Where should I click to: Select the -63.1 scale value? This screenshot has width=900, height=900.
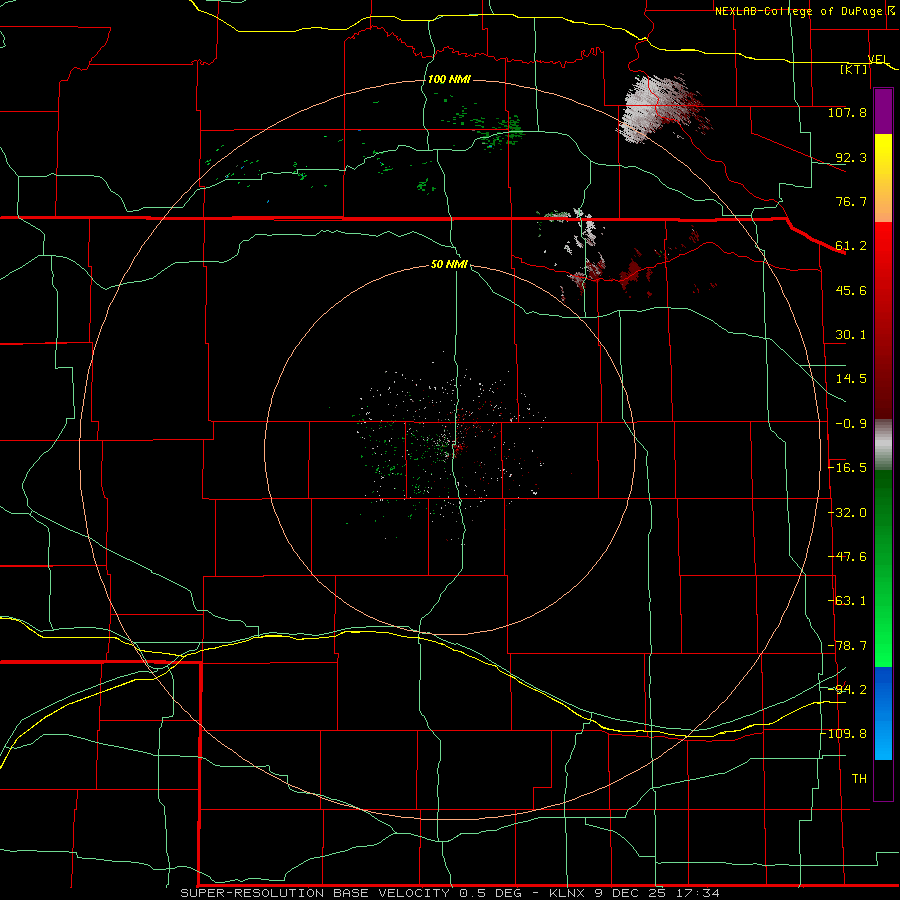tap(847, 601)
